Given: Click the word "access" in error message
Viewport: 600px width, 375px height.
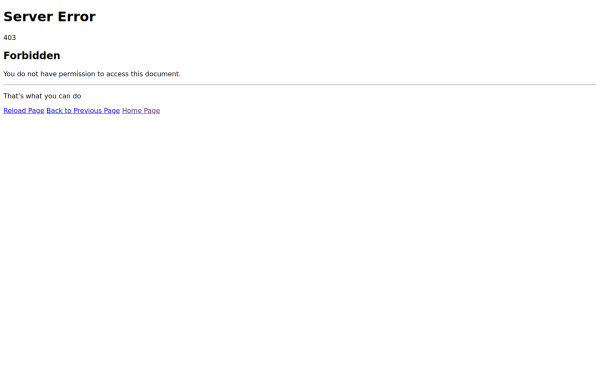Looking at the screenshot, I should point(117,74).
